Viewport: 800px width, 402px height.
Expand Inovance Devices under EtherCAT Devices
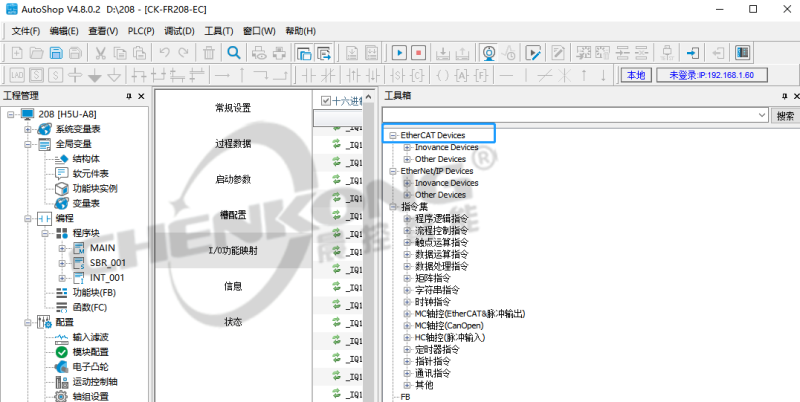[x=407, y=147]
